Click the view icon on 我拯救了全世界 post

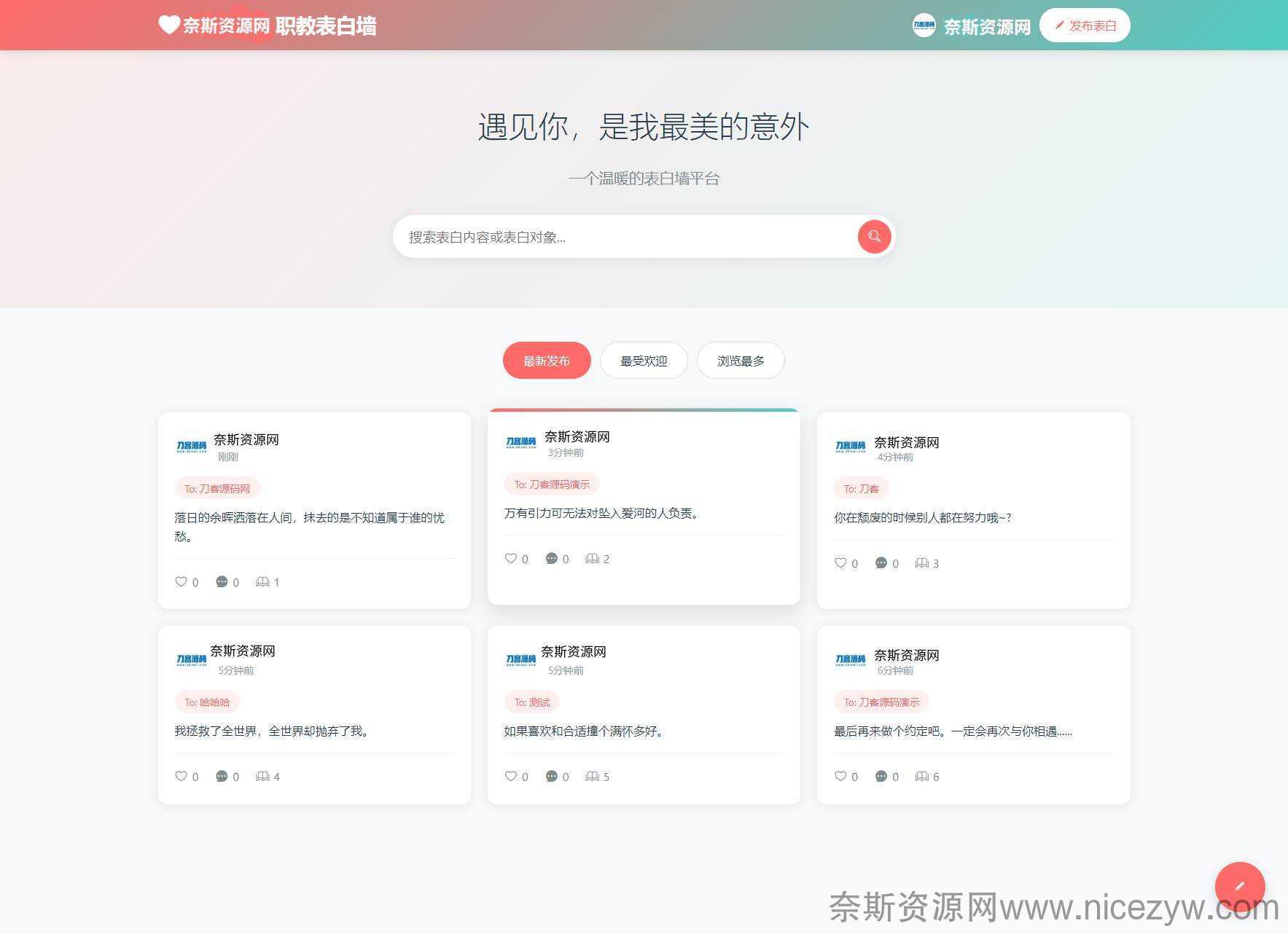pyautogui.click(x=262, y=776)
